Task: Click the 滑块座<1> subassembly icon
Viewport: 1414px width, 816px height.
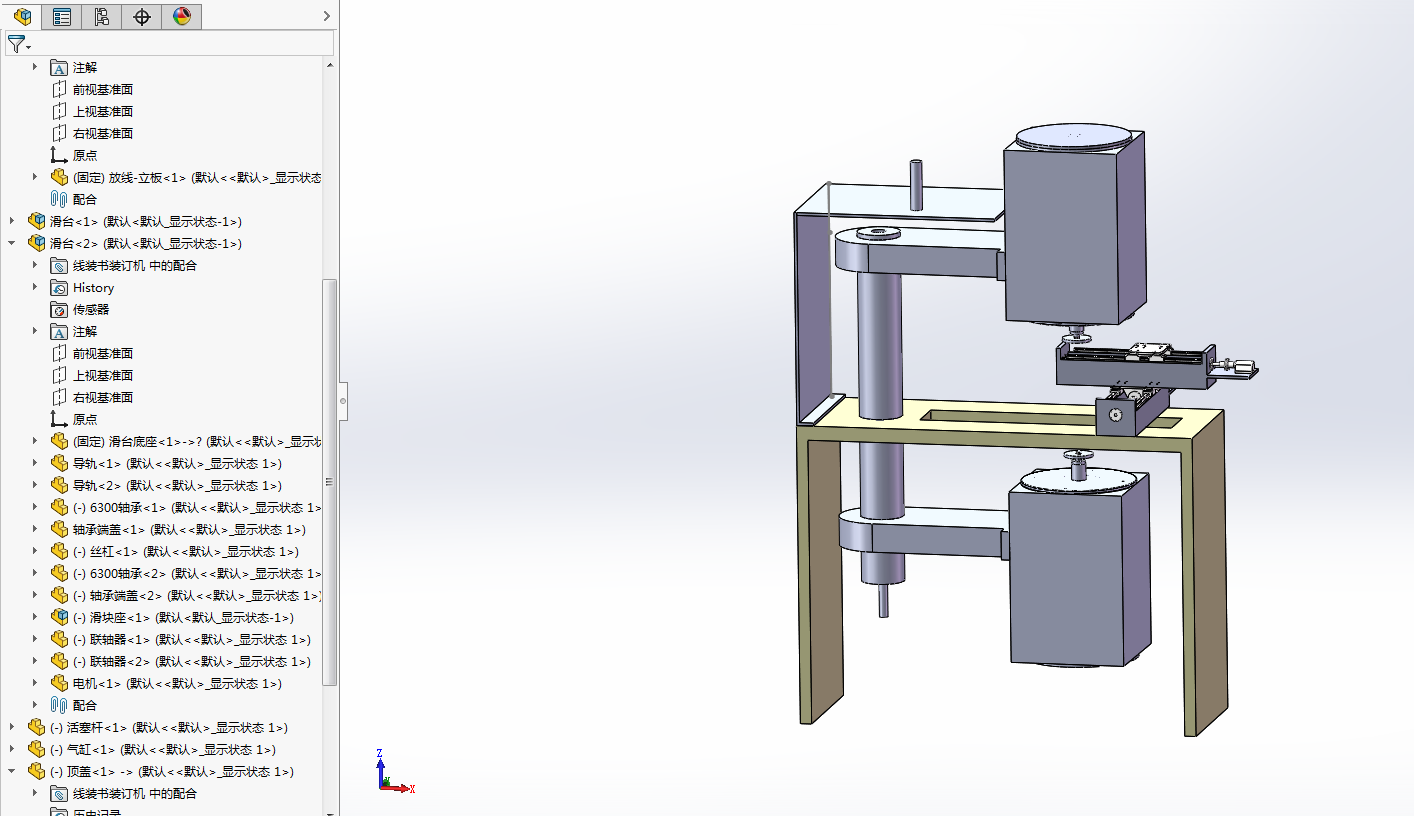Action: [x=59, y=618]
